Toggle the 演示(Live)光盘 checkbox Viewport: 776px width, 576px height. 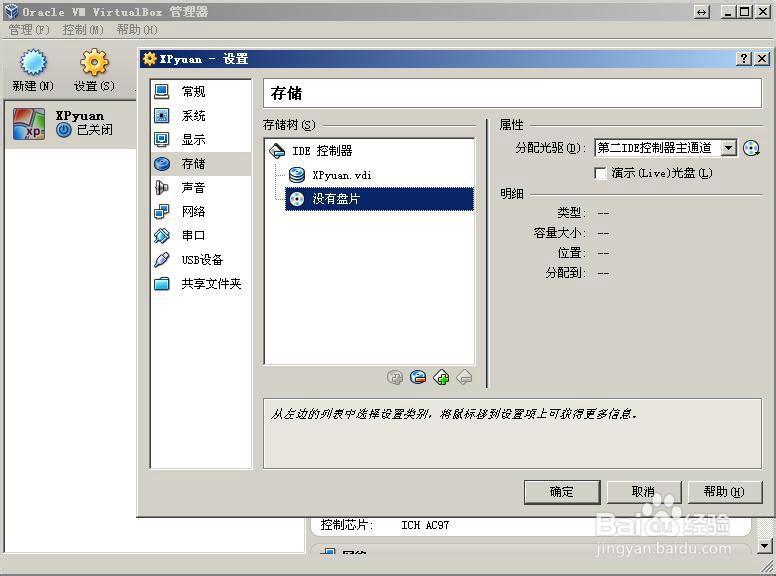600,173
